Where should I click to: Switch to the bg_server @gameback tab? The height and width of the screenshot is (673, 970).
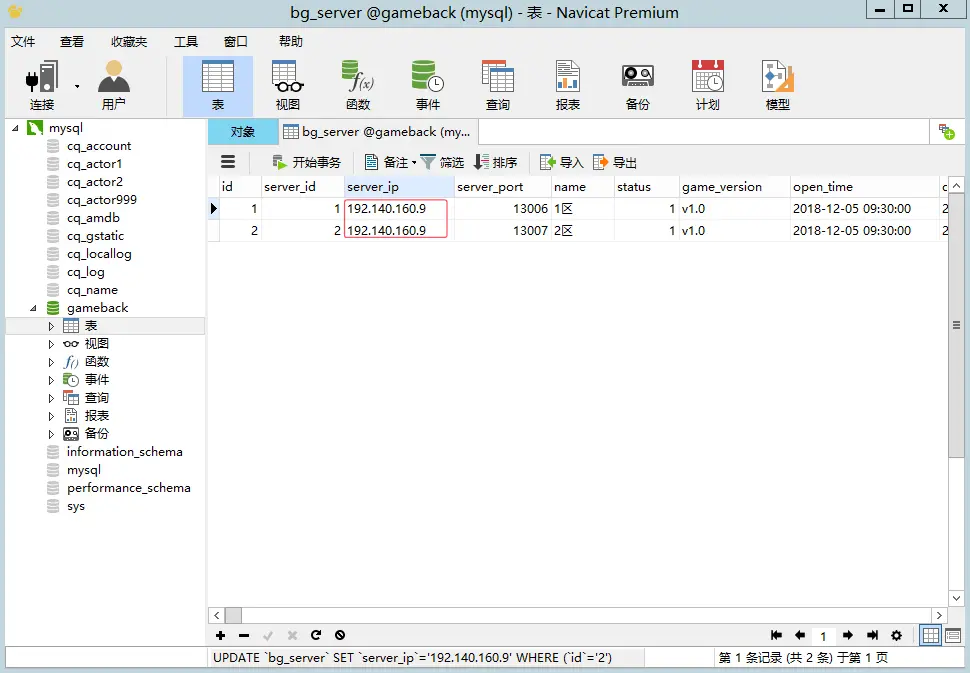(377, 132)
